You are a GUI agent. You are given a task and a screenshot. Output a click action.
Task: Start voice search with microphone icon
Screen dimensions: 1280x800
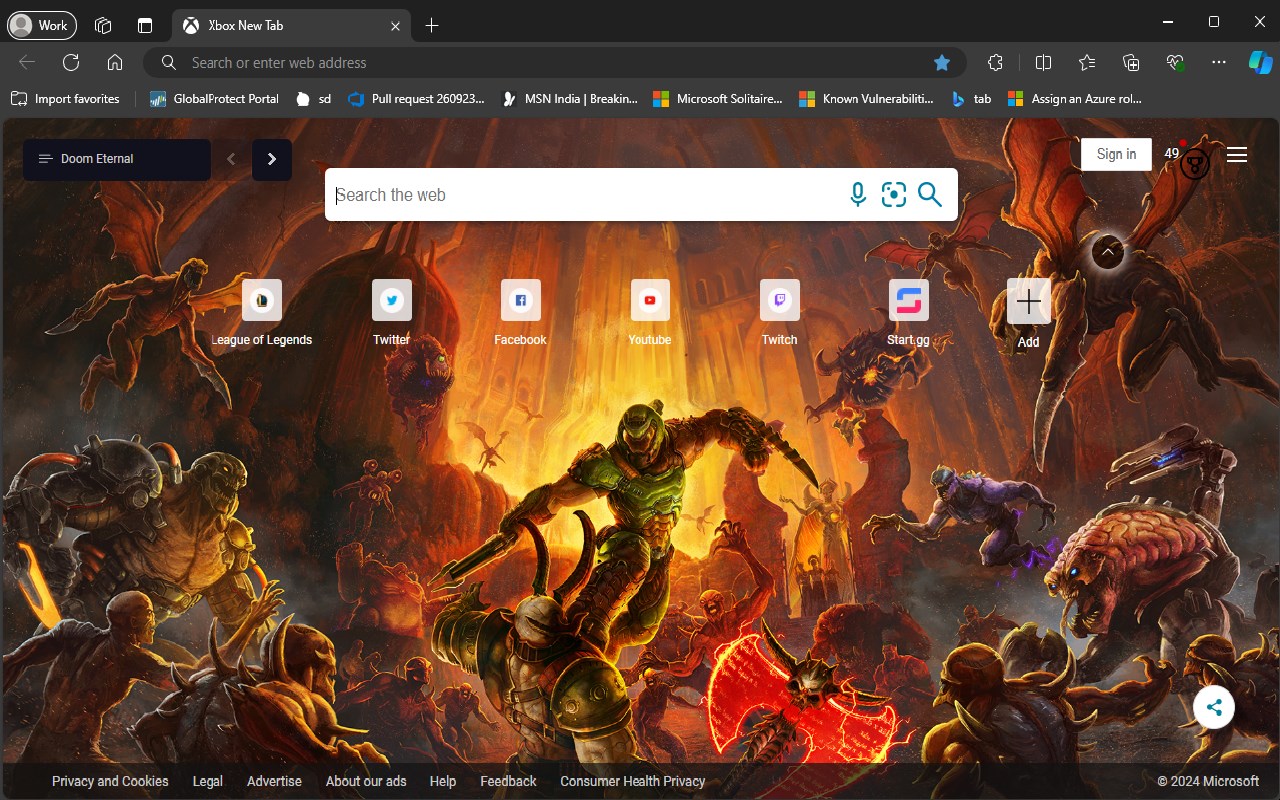[x=858, y=194]
